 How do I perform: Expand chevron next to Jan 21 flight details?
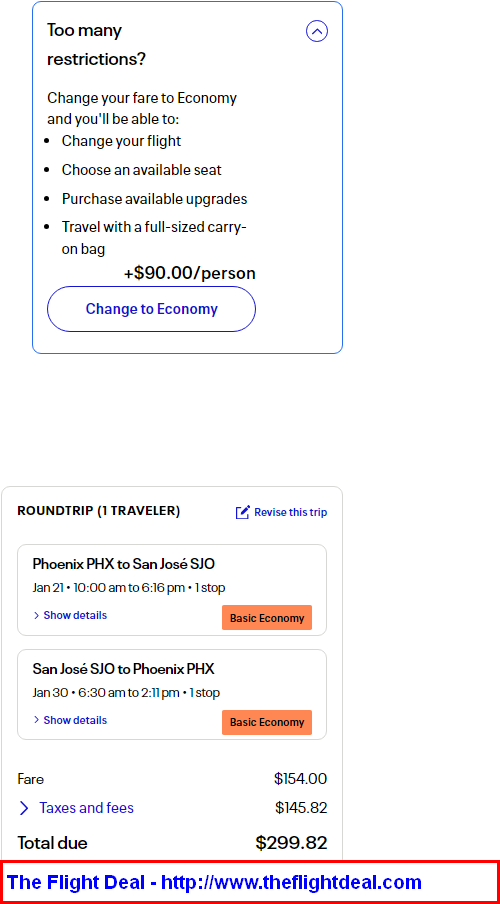pos(37,616)
